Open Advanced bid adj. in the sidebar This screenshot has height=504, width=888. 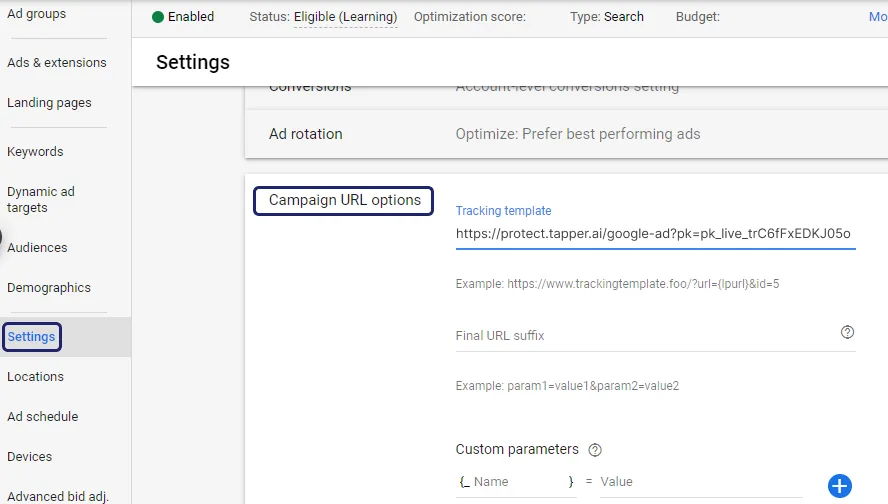click(x=57, y=496)
